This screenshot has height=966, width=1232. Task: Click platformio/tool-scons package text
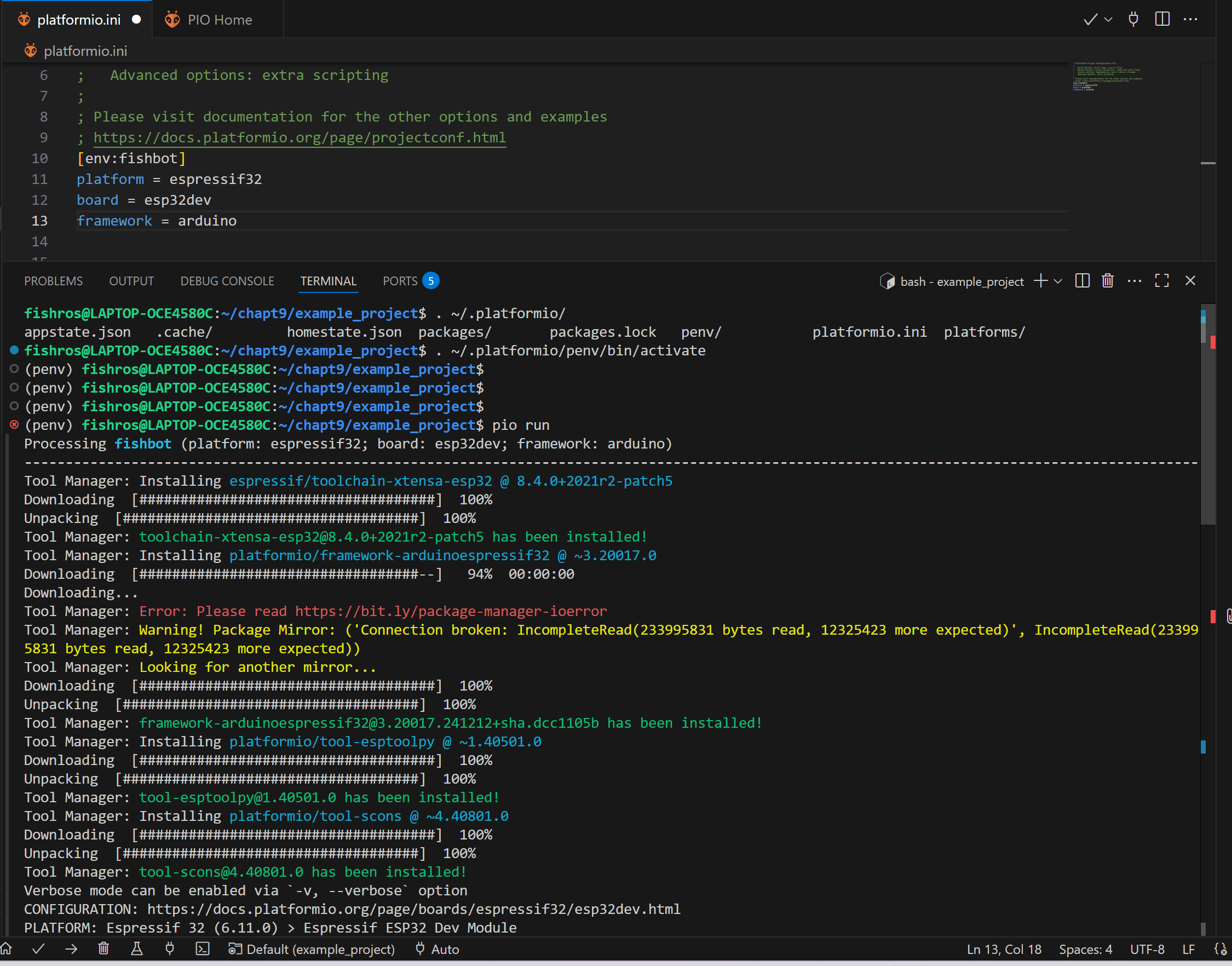pos(315,816)
